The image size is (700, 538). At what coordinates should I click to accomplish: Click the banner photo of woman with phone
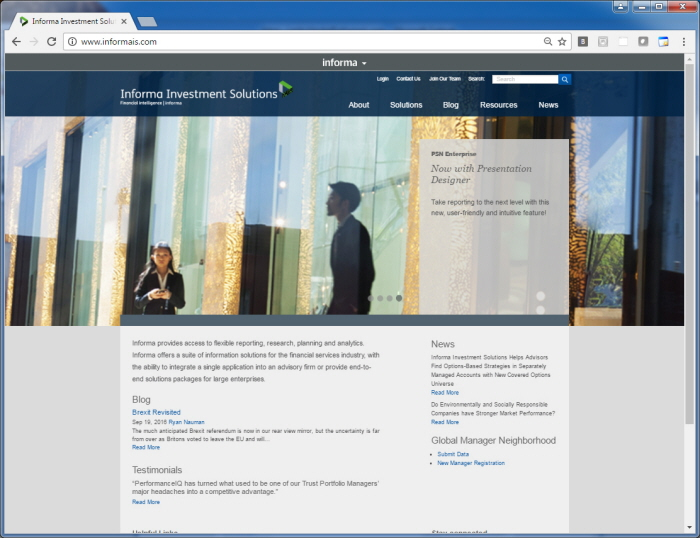[x=159, y=279]
